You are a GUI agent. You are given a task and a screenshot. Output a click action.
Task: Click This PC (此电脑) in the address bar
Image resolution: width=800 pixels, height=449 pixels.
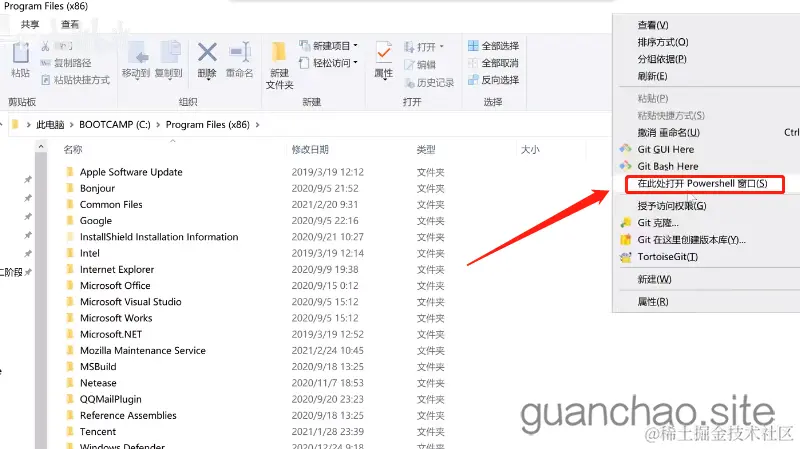coord(50,124)
